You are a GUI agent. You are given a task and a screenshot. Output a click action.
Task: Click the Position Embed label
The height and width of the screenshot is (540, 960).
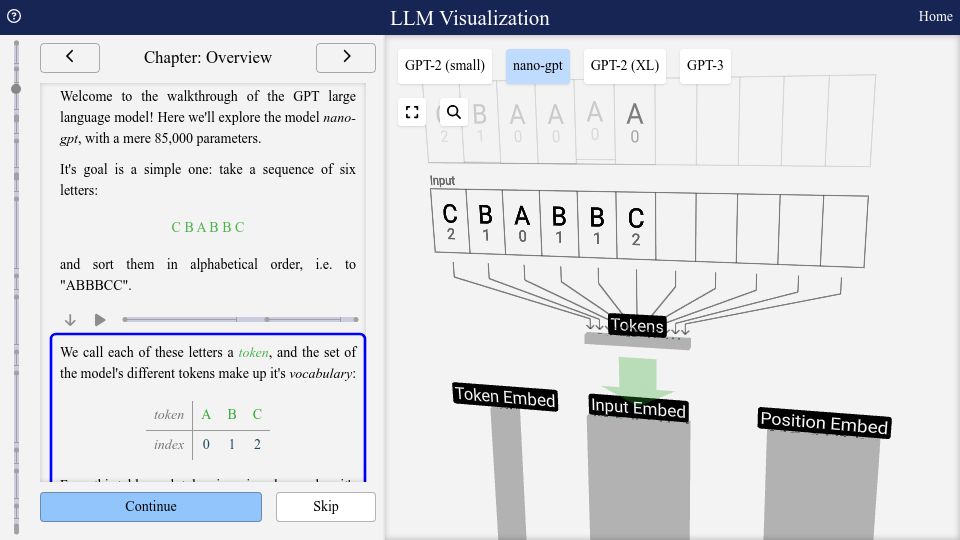[824, 422]
